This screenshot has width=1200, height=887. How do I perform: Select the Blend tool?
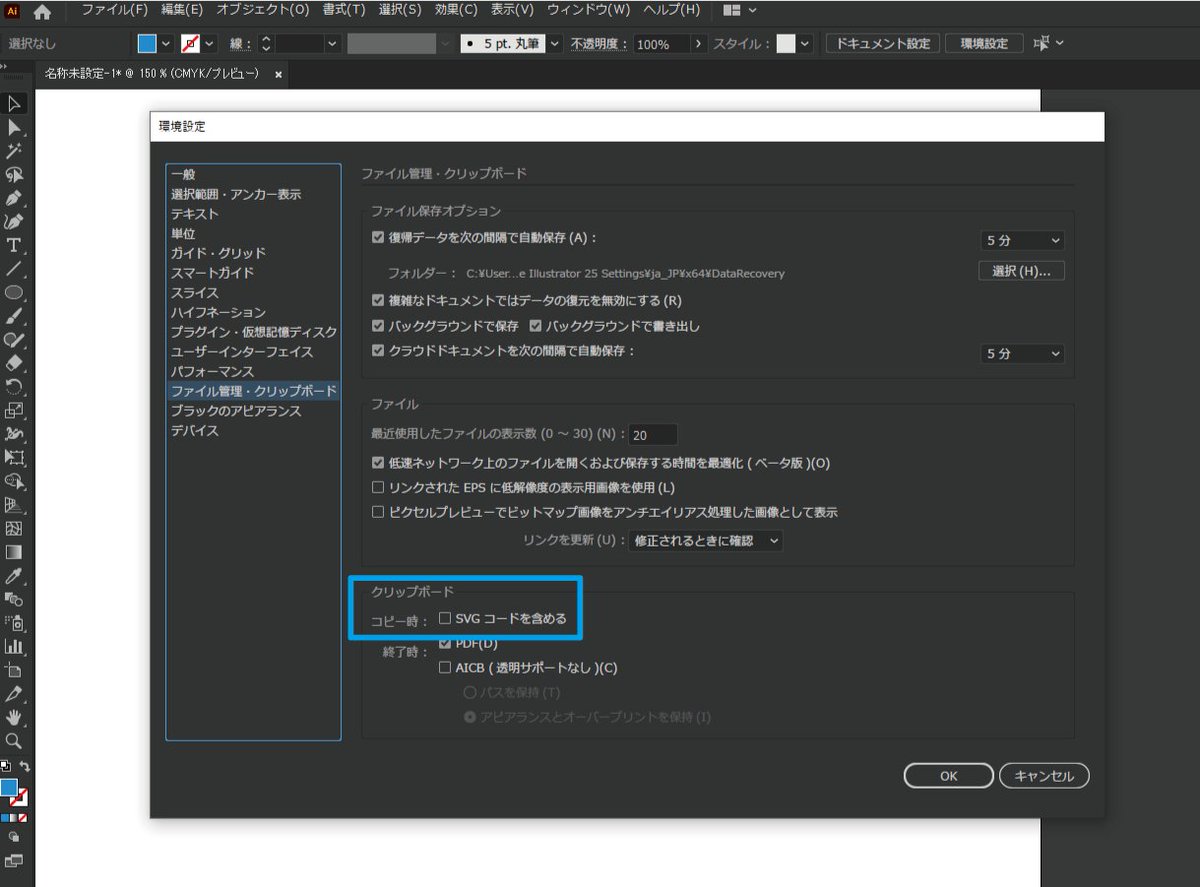pyautogui.click(x=14, y=599)
